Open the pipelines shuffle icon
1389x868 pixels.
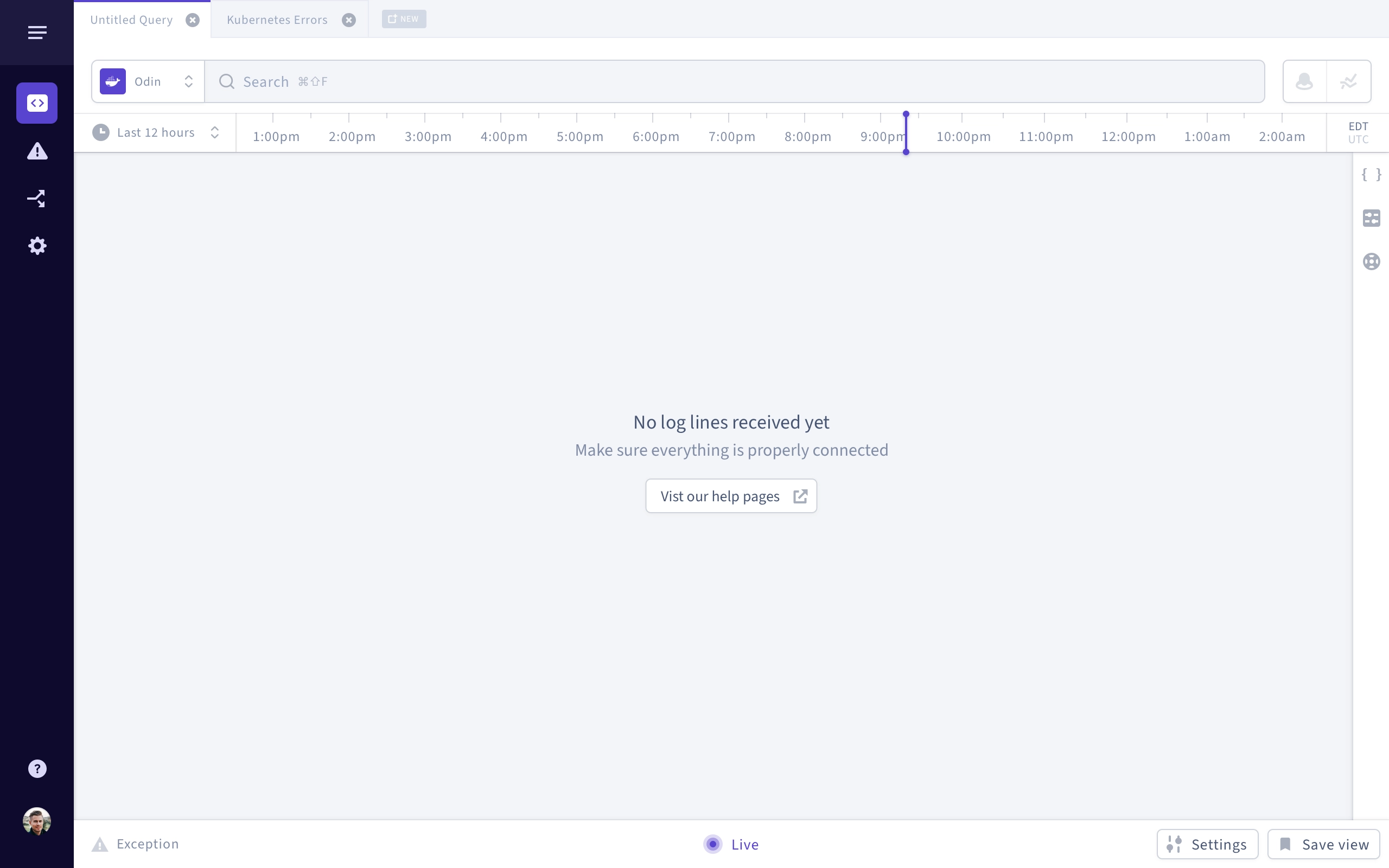[x=37, y=199]
